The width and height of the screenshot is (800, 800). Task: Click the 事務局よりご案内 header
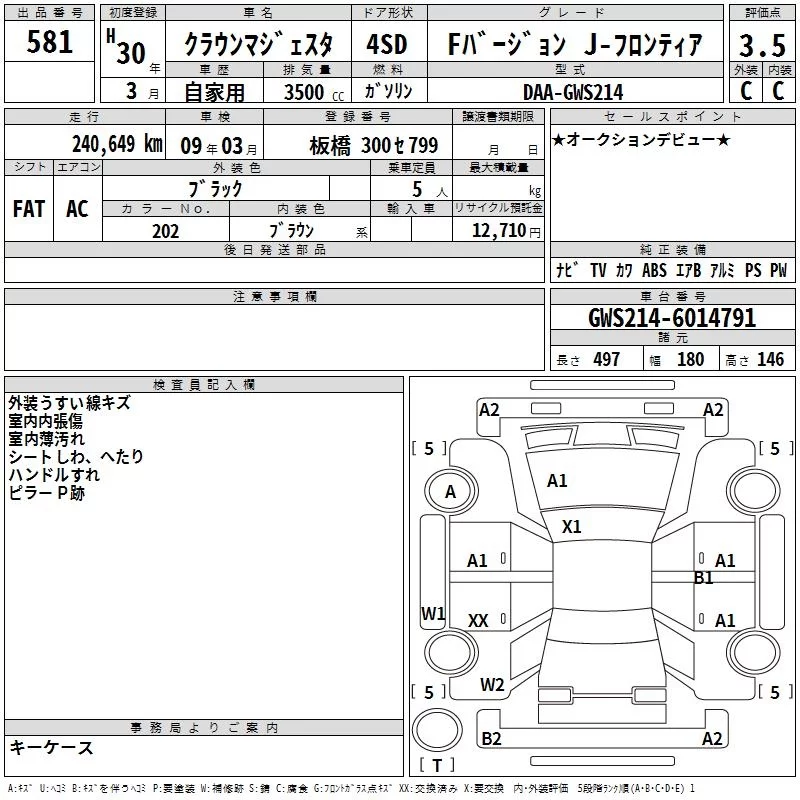pos(204,728)
